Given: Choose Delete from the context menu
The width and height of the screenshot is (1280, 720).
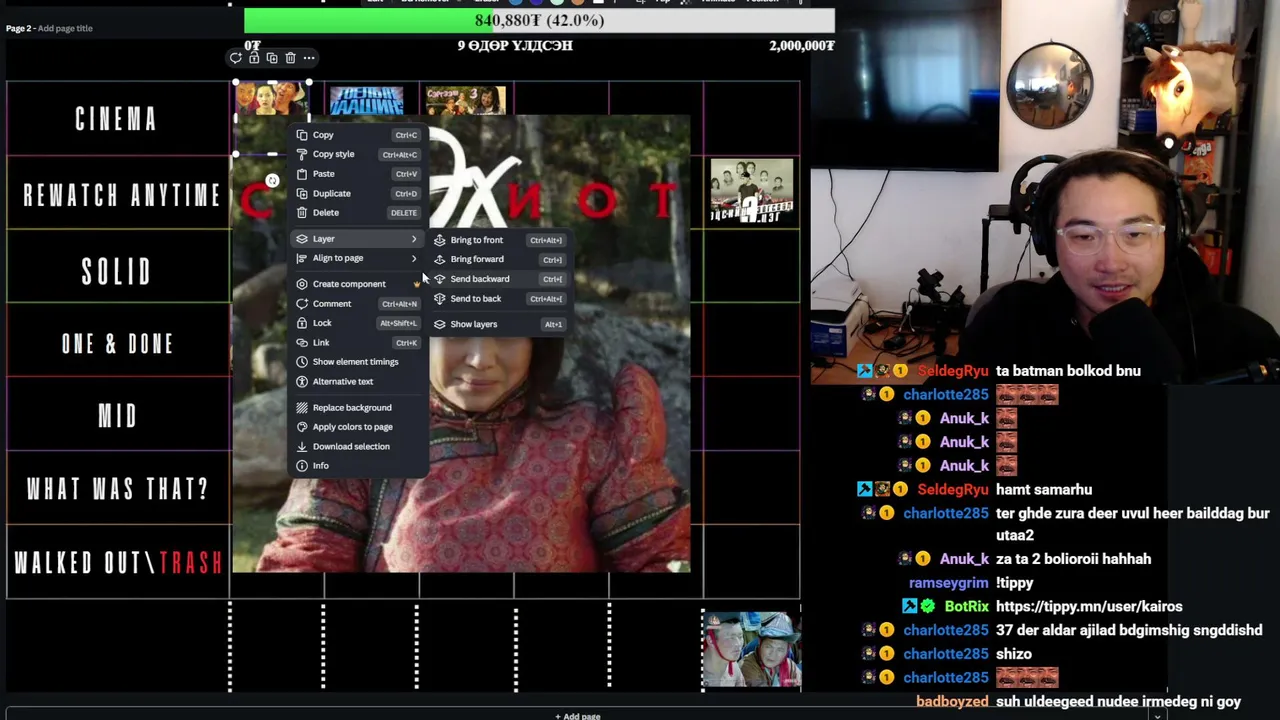Looking at the screenshot, I should pos(359,213).
